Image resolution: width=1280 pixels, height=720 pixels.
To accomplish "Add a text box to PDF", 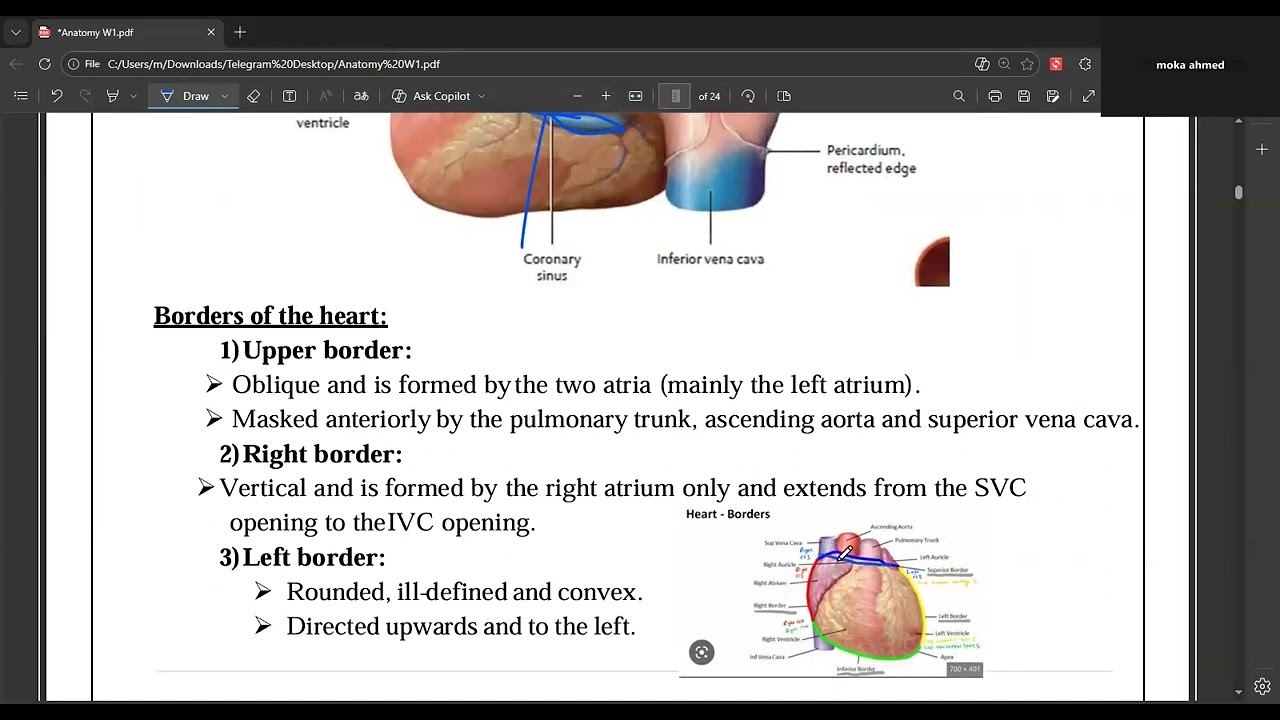I will click(x=290, y=96).
